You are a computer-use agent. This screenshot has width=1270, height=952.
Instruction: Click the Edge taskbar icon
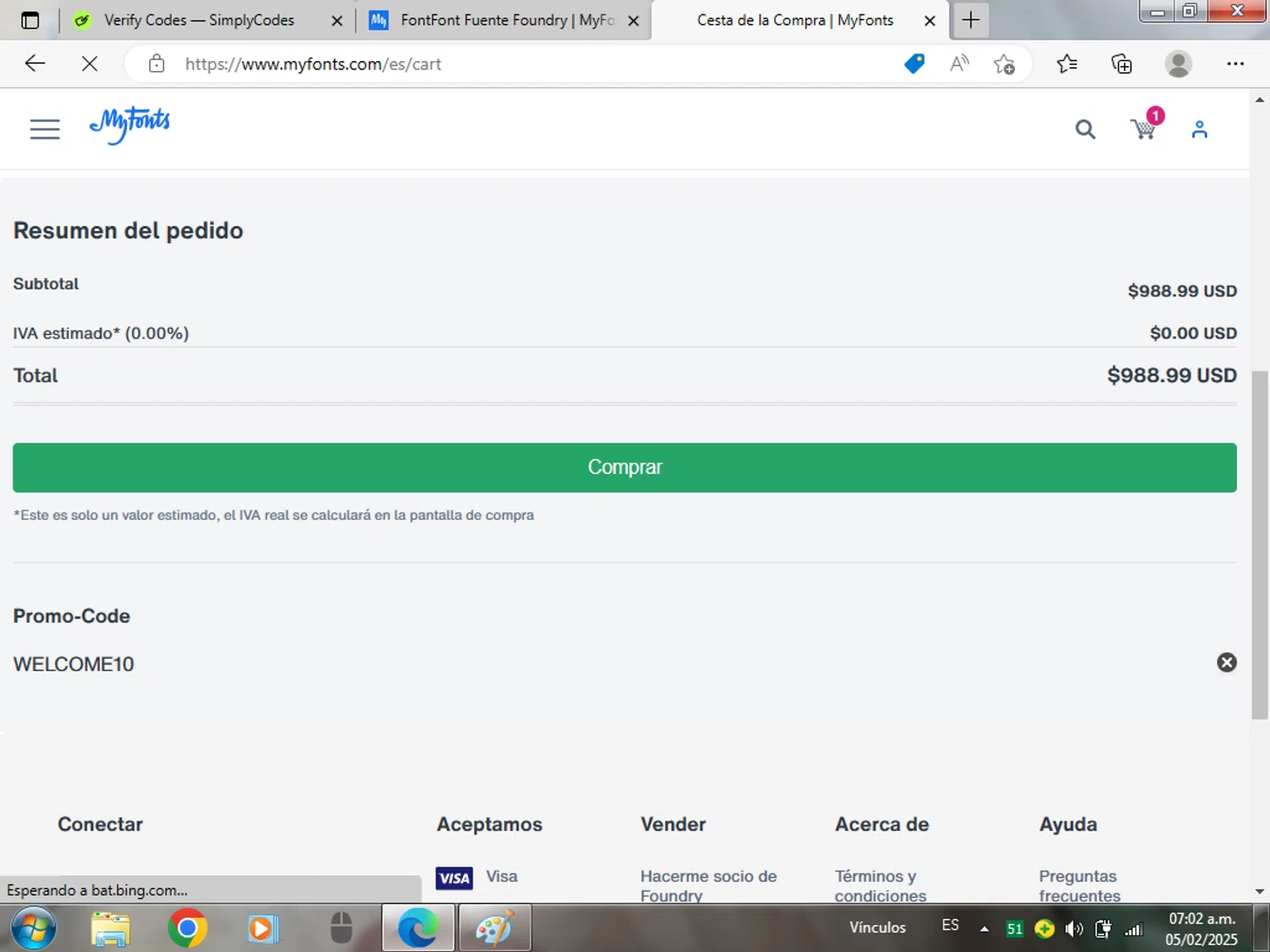click(418, 928)
